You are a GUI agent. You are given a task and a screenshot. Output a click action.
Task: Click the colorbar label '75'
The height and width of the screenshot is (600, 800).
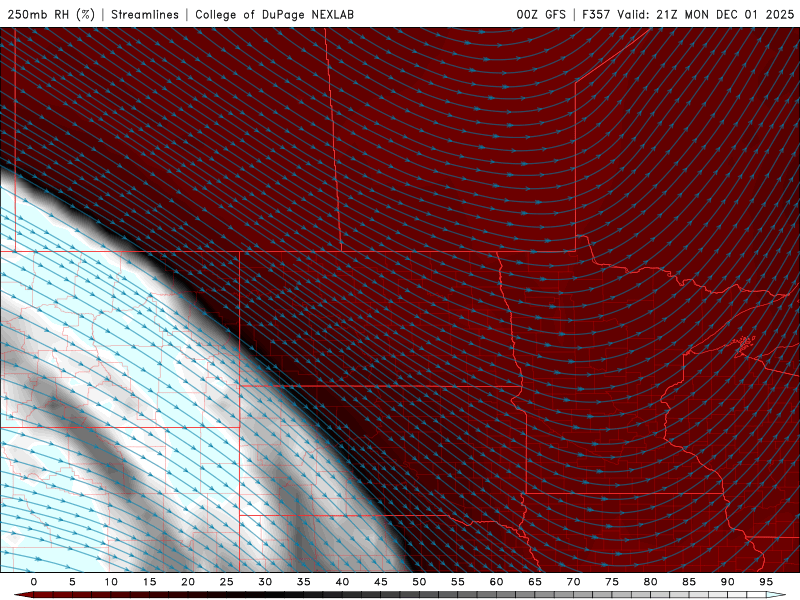[x=612, y=582]
